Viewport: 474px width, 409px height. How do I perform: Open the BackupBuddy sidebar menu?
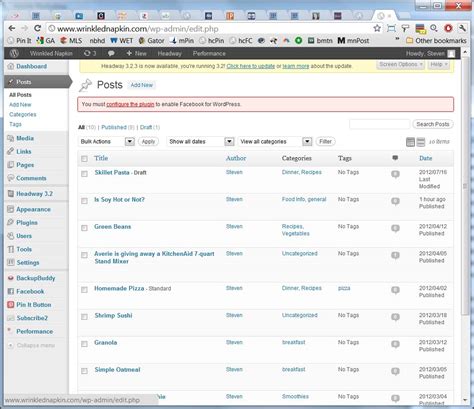click(36, 278)
